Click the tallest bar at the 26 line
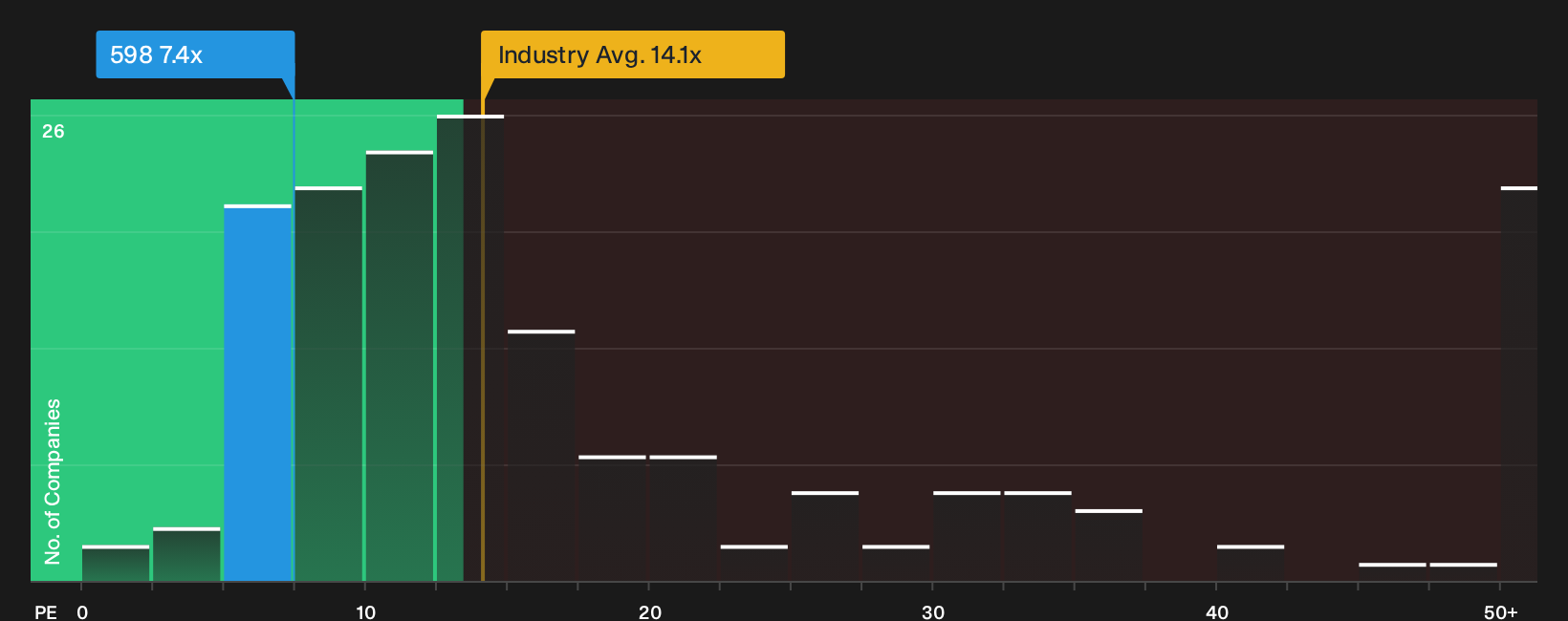 (470, 348)
